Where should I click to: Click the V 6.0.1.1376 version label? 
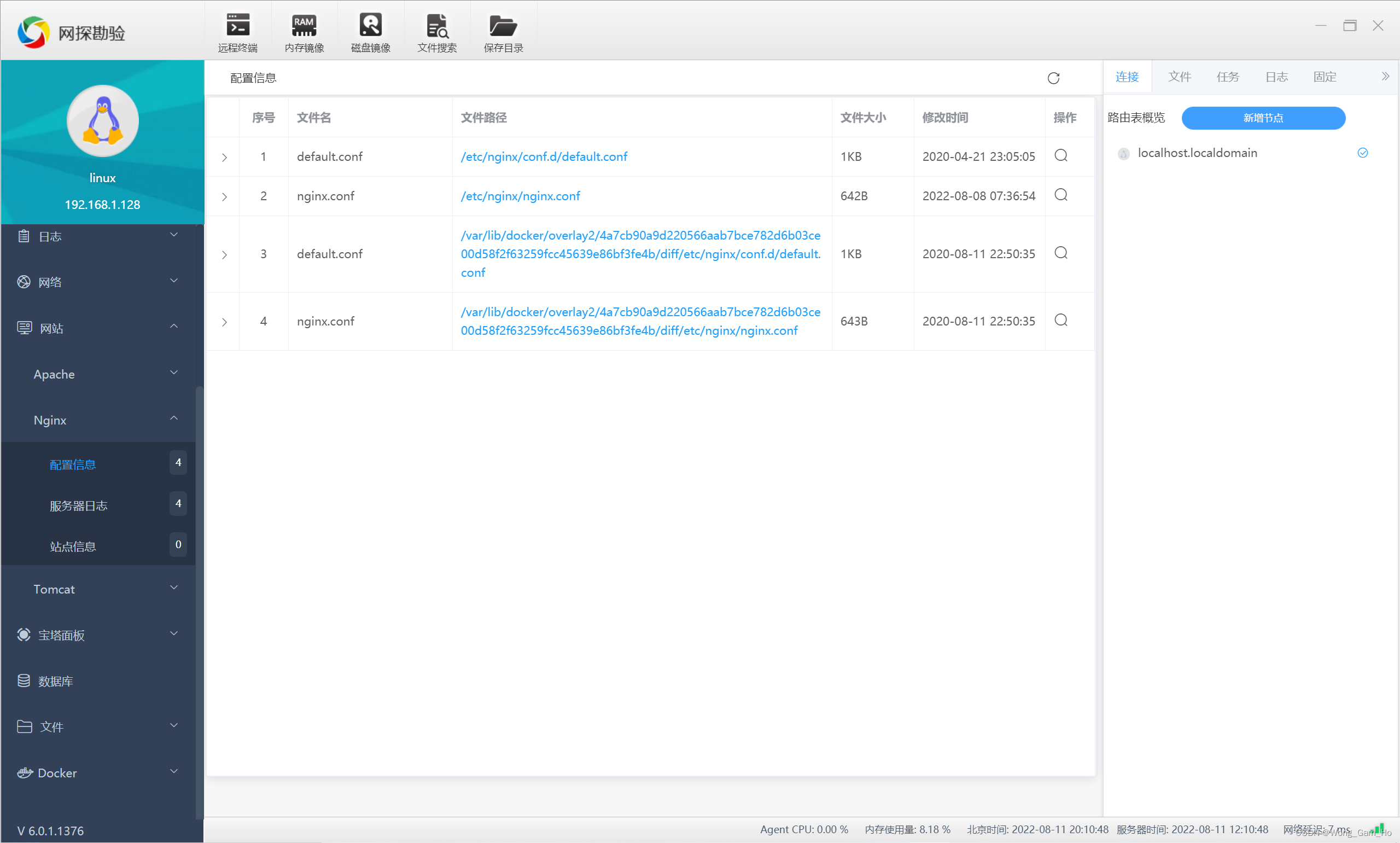point(50,830)
